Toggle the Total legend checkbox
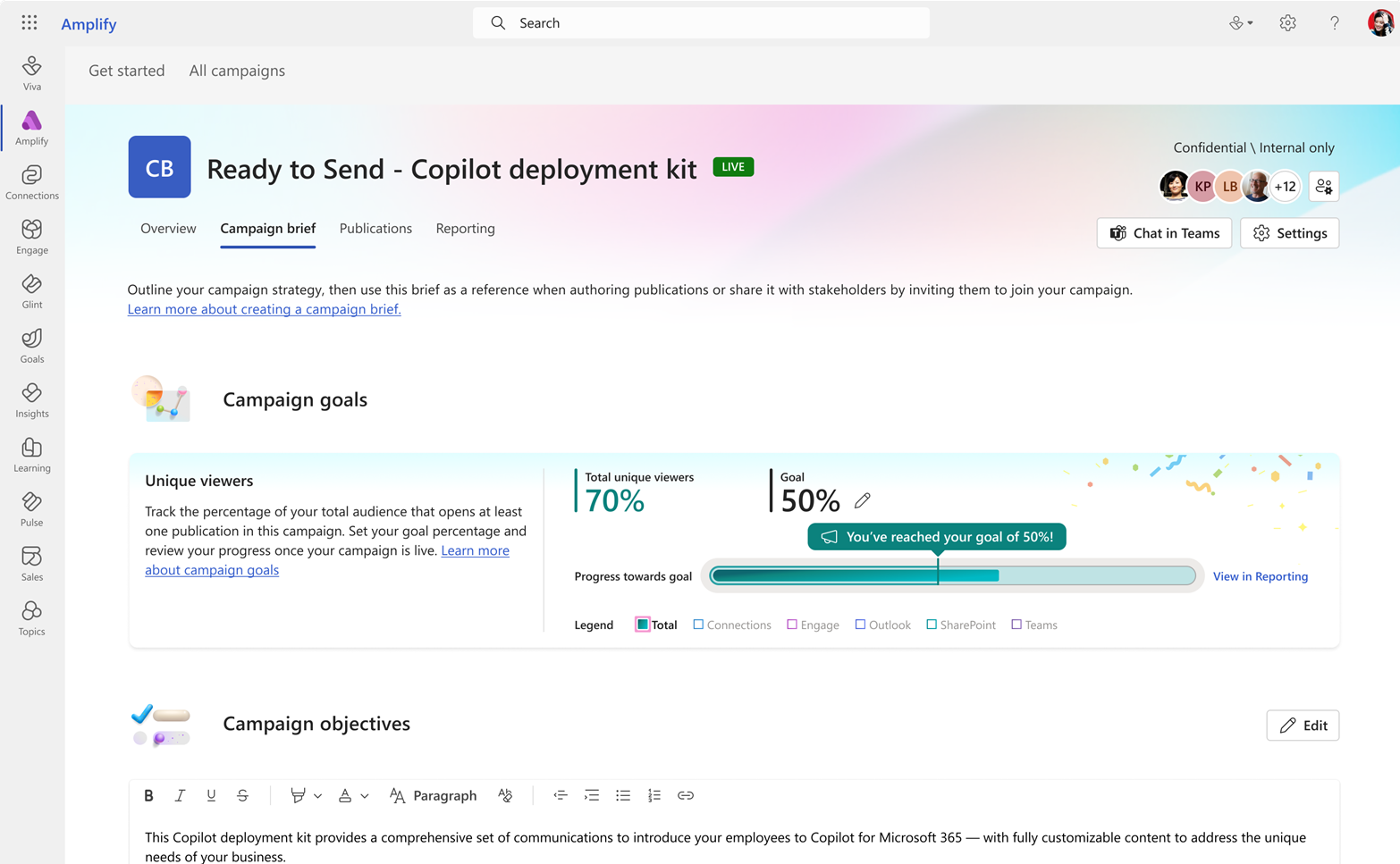The width and height of the screenshot is (1400, 864). (x=643, y=625)
